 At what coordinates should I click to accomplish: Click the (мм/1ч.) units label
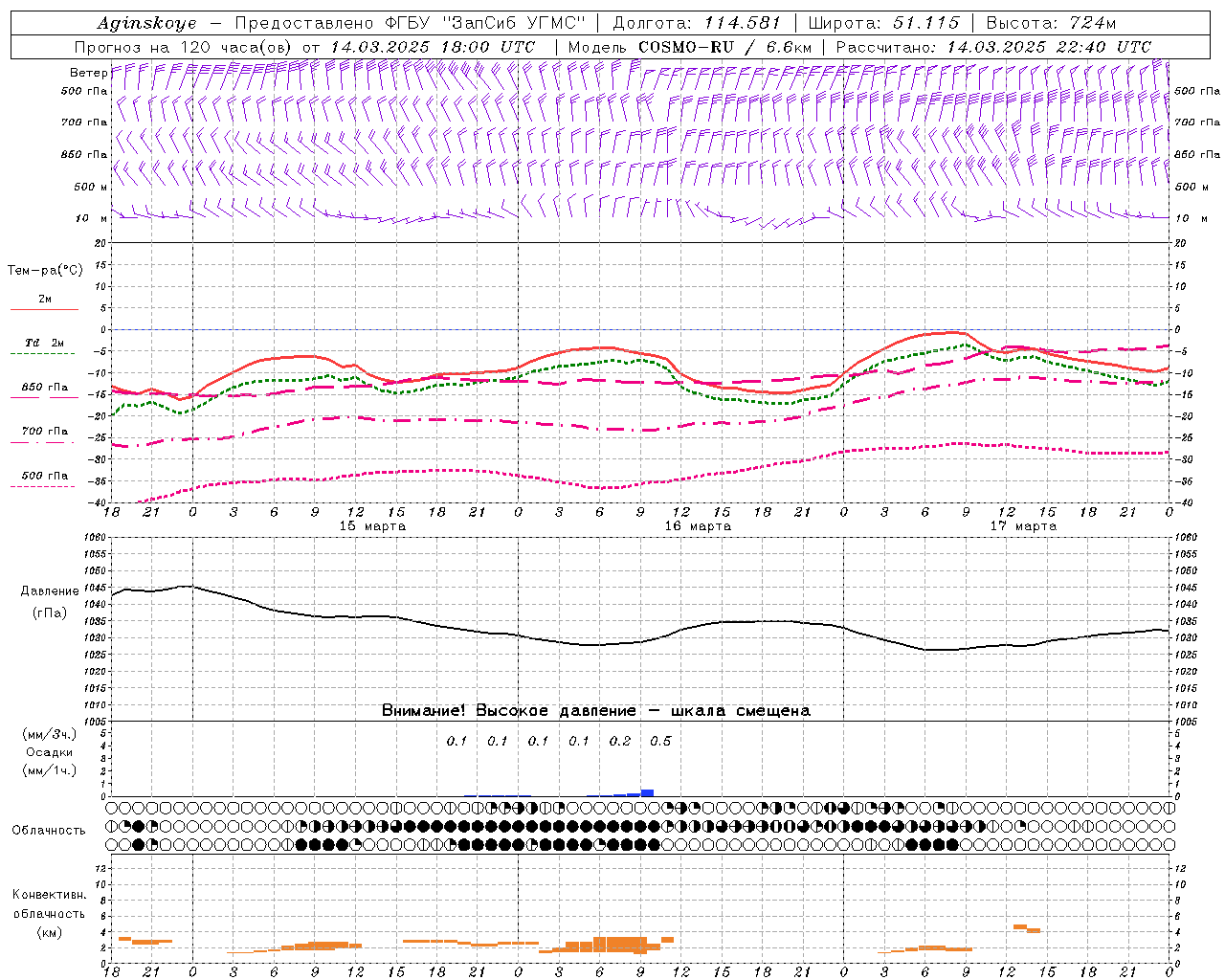(x=49, y=770)
